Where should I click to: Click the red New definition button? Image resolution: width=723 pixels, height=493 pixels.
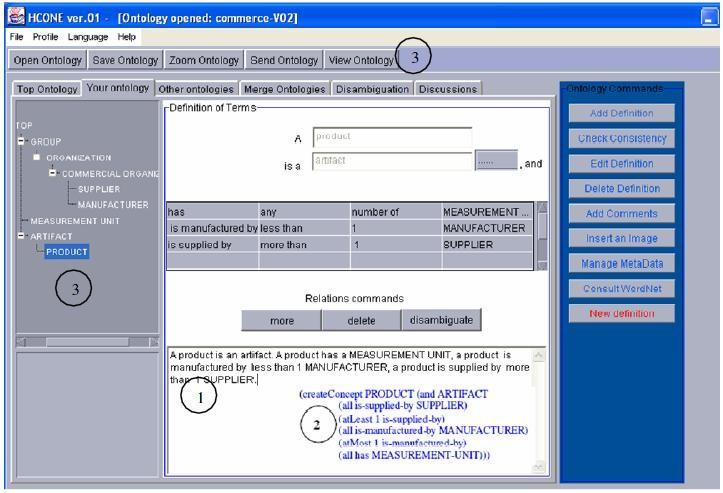pos(622,314)
